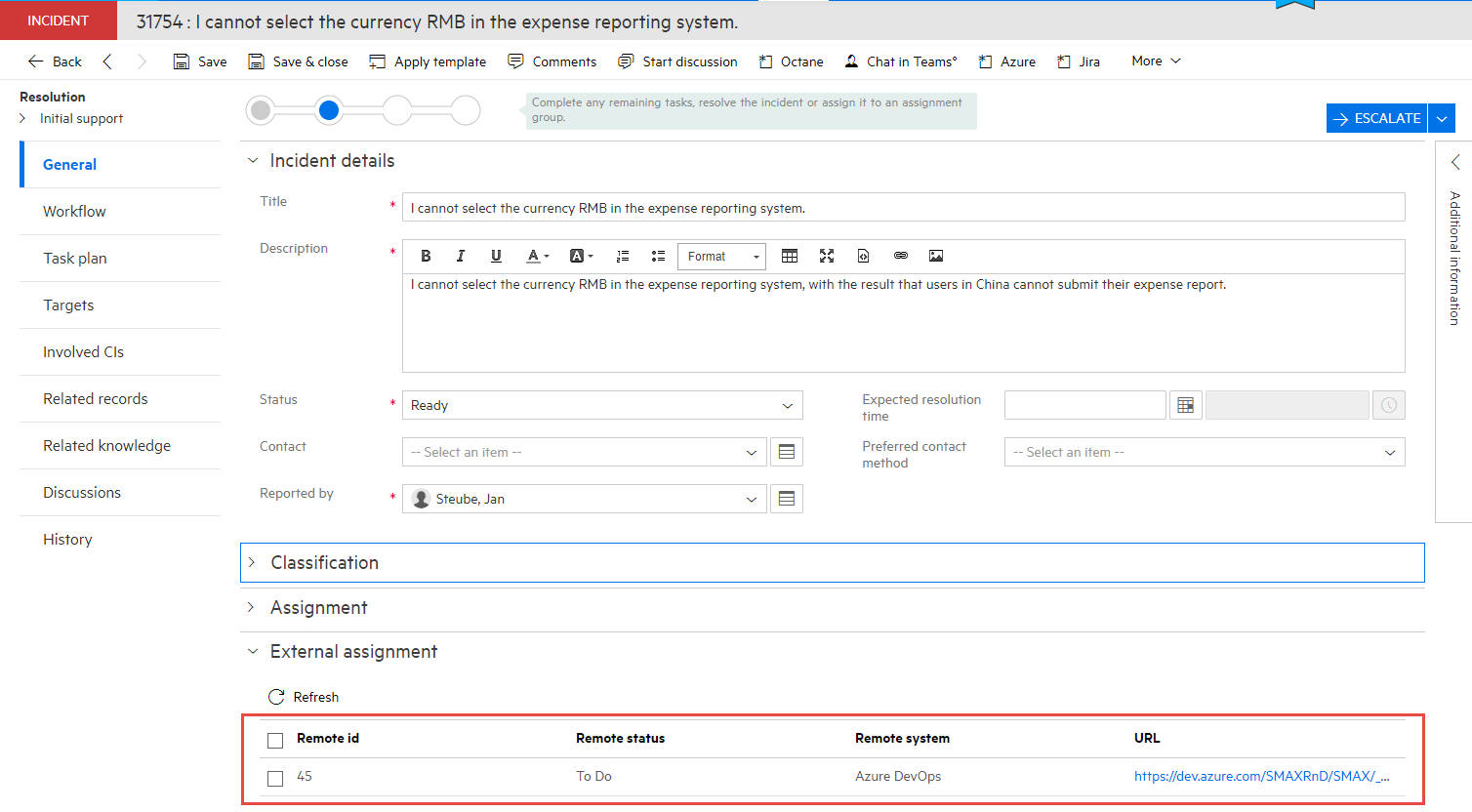Viewport: 1472px width, 812px height.
Task: Toggle bold formatting in the description editor
Action: pyautogui.click(x=426, y=256)
